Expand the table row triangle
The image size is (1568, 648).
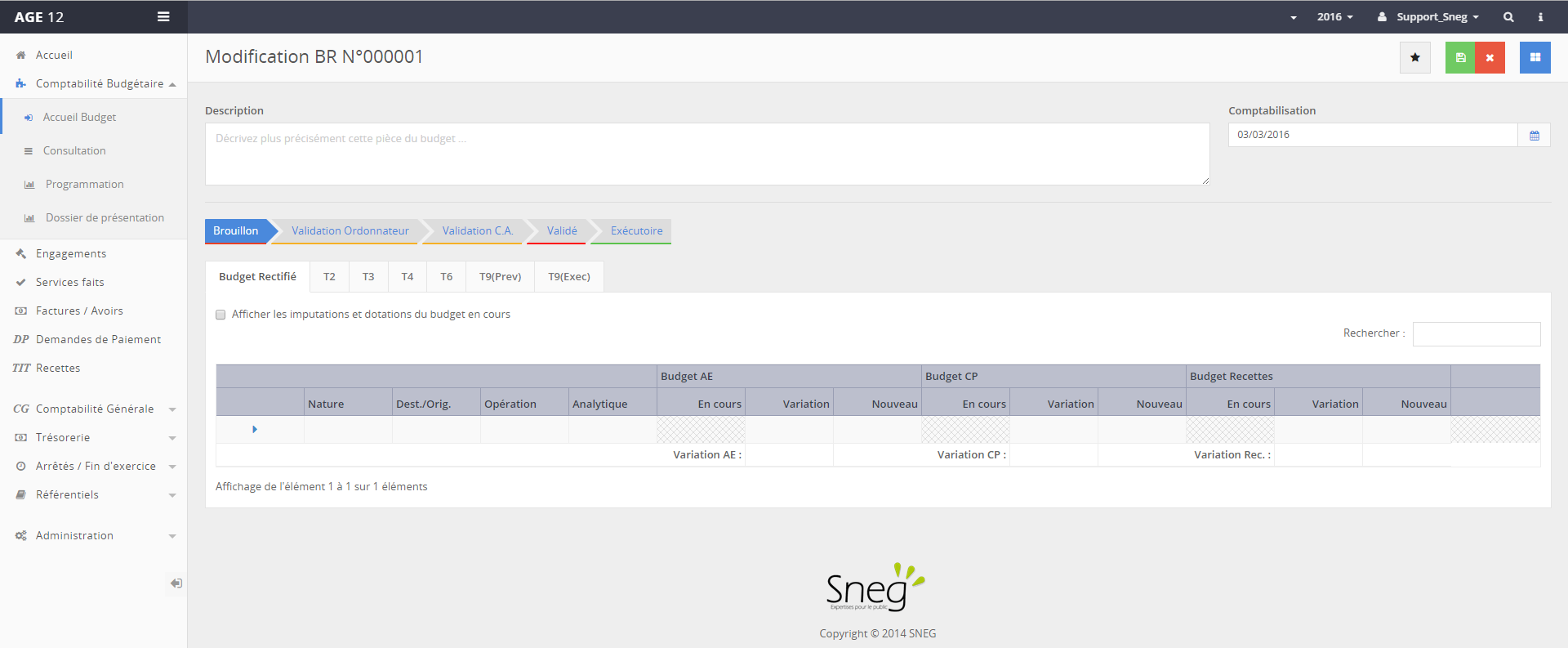click(x=255, y=430)
